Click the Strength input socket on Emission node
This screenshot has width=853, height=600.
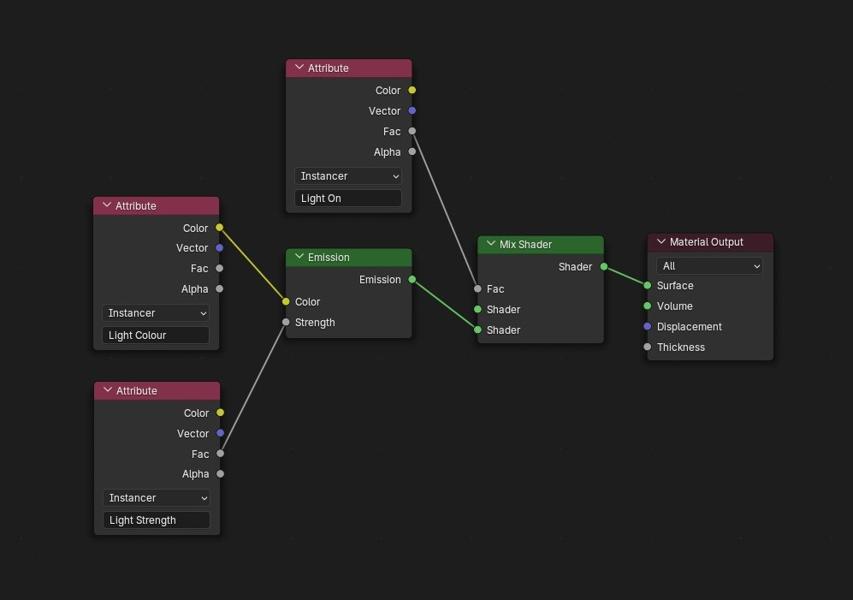coord(288,322)
